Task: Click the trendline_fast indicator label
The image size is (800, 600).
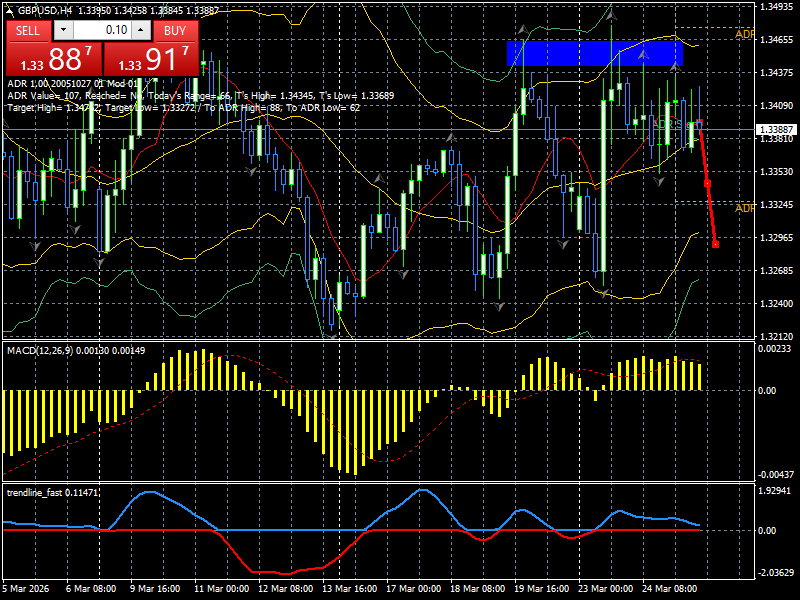Action: pos(52,492)
